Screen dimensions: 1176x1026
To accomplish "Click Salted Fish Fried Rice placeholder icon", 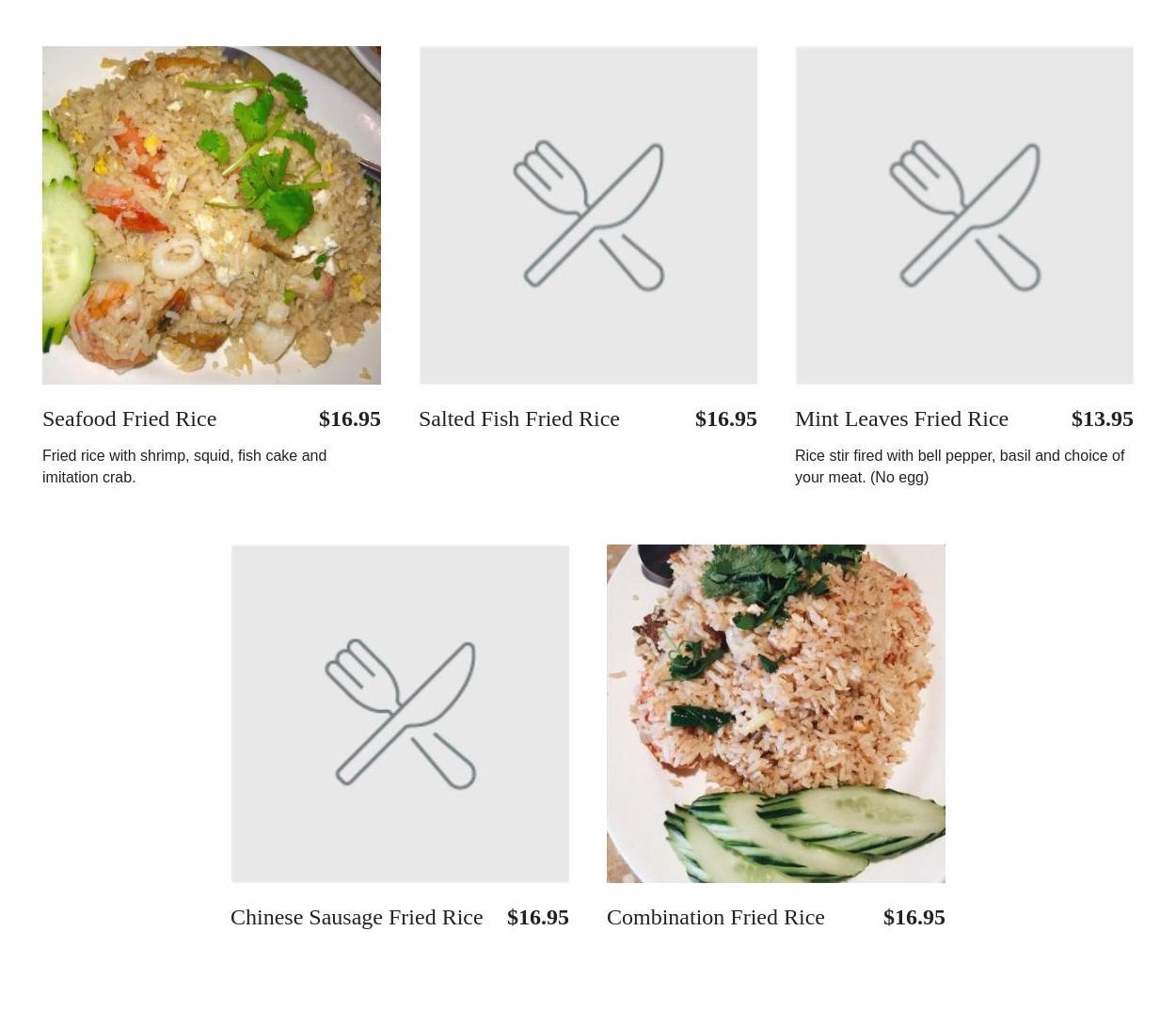I will [x=588, y=215].
